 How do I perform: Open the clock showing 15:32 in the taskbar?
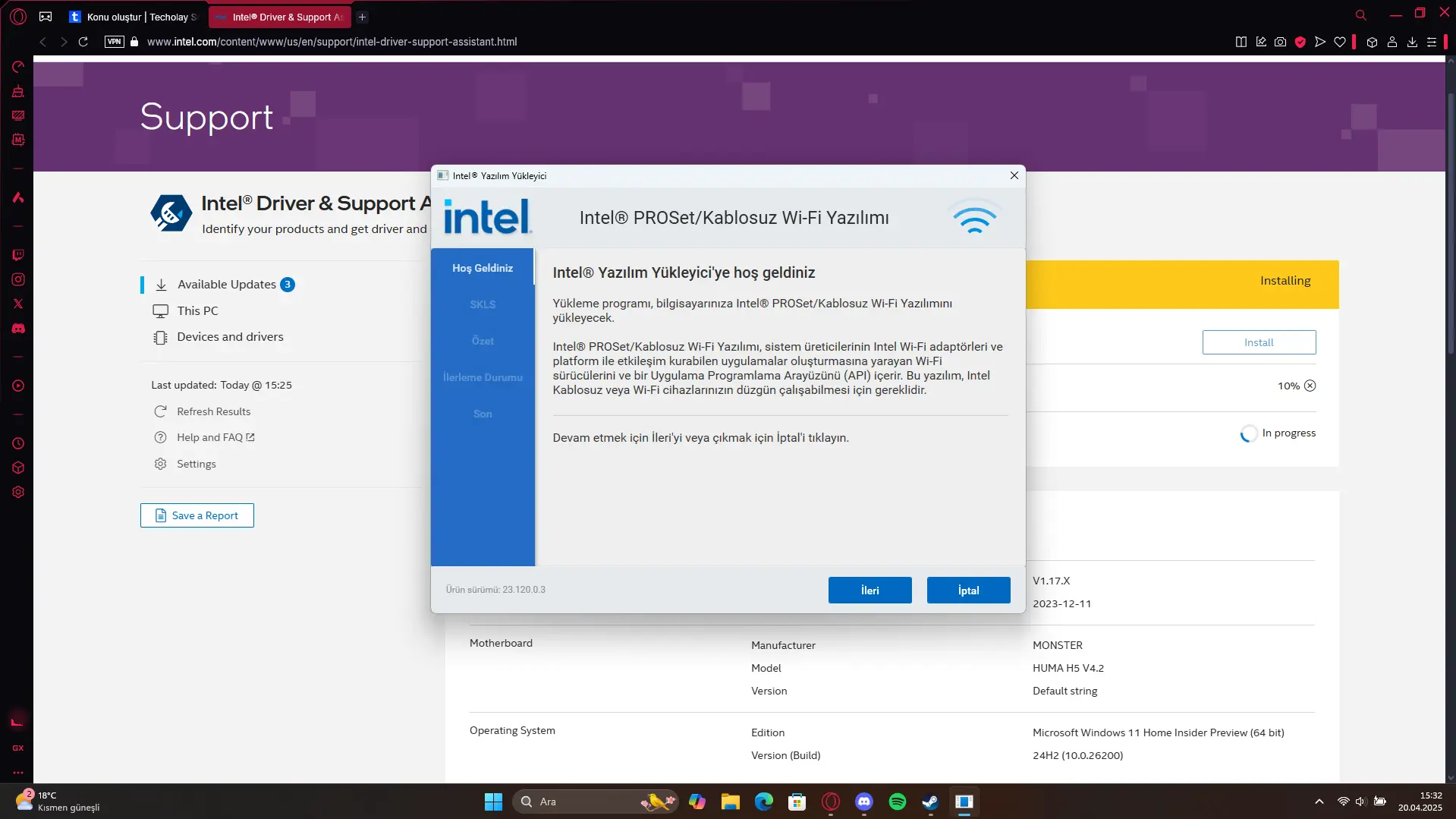(1420, 802)
